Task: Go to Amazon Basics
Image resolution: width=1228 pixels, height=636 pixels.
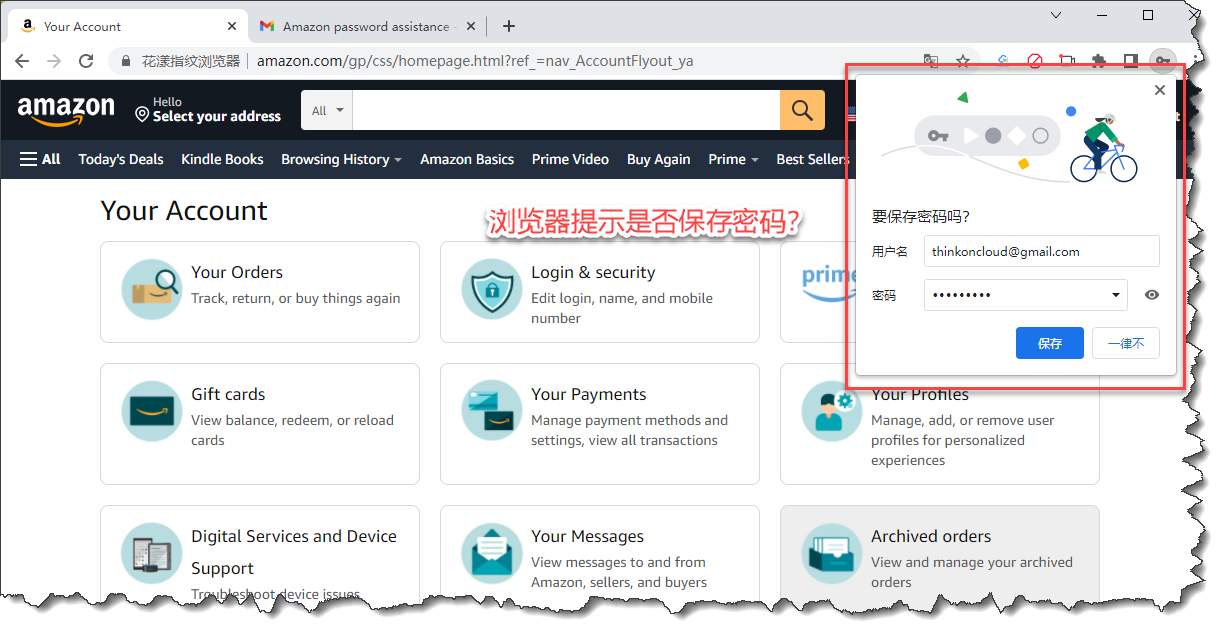Action: tap(467, 159)
